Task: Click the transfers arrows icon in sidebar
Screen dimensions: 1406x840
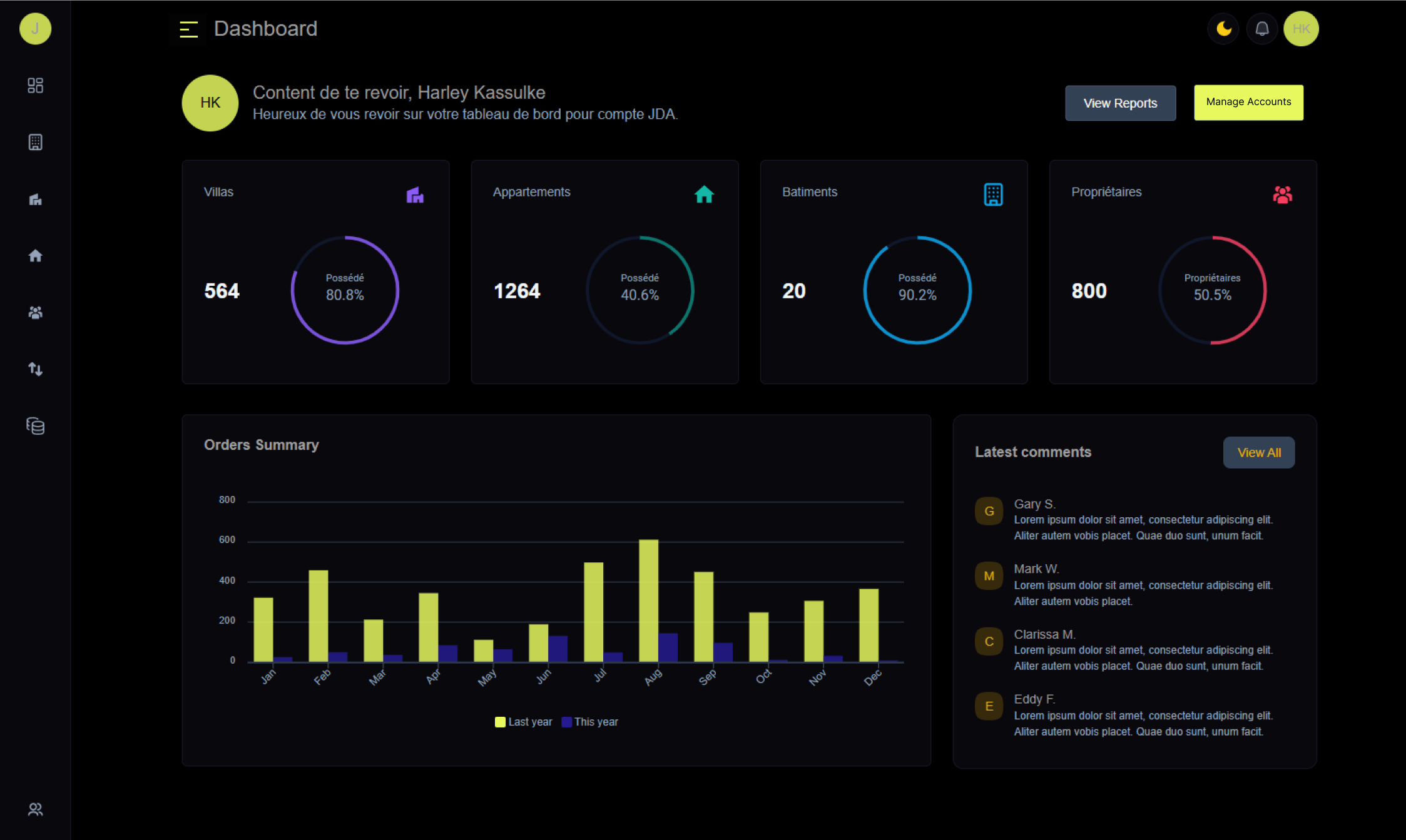Action: click(x=35, y=369)
